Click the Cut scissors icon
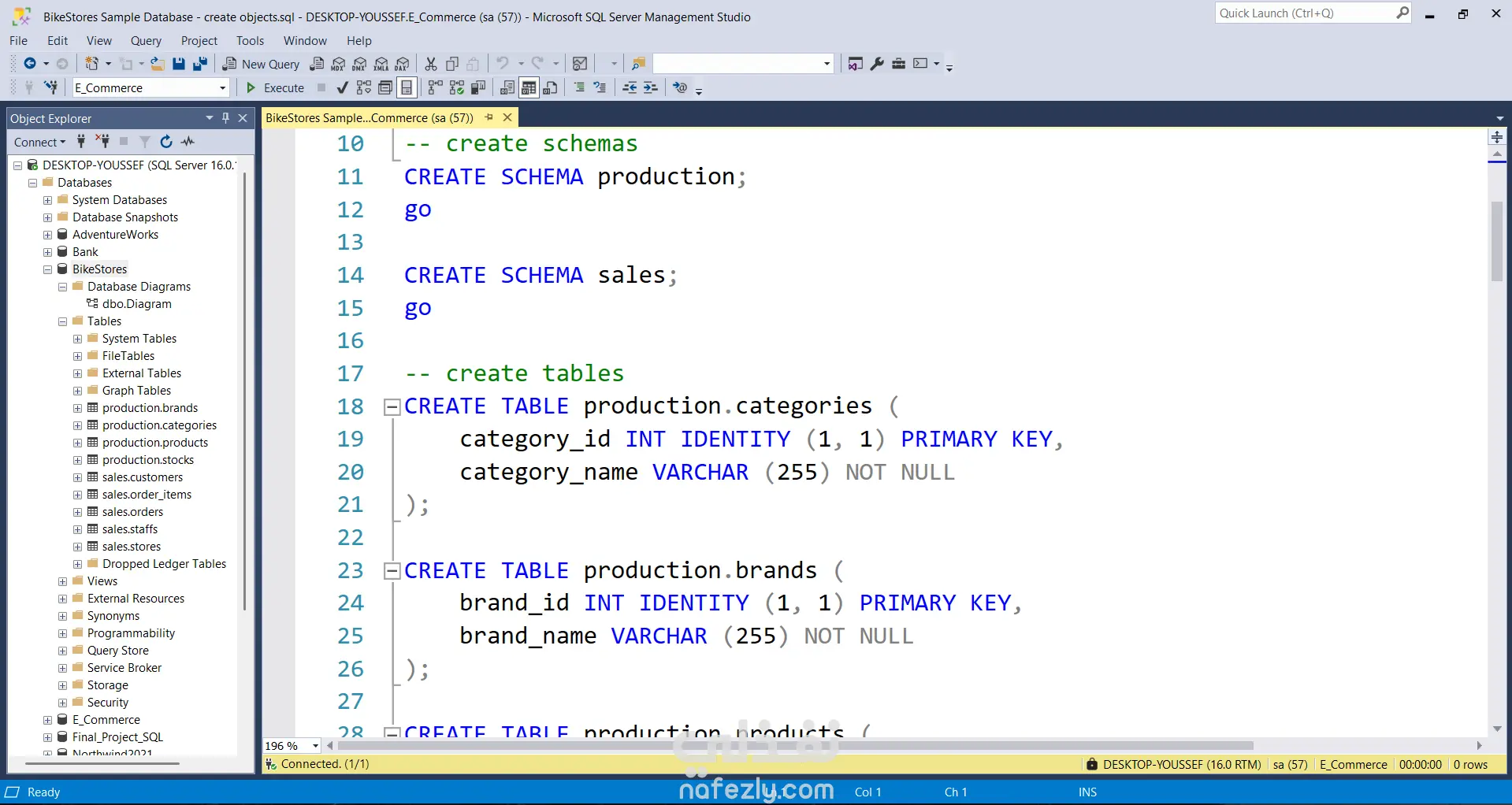The width and height of the screenshot is (1512, 805). 431,64
